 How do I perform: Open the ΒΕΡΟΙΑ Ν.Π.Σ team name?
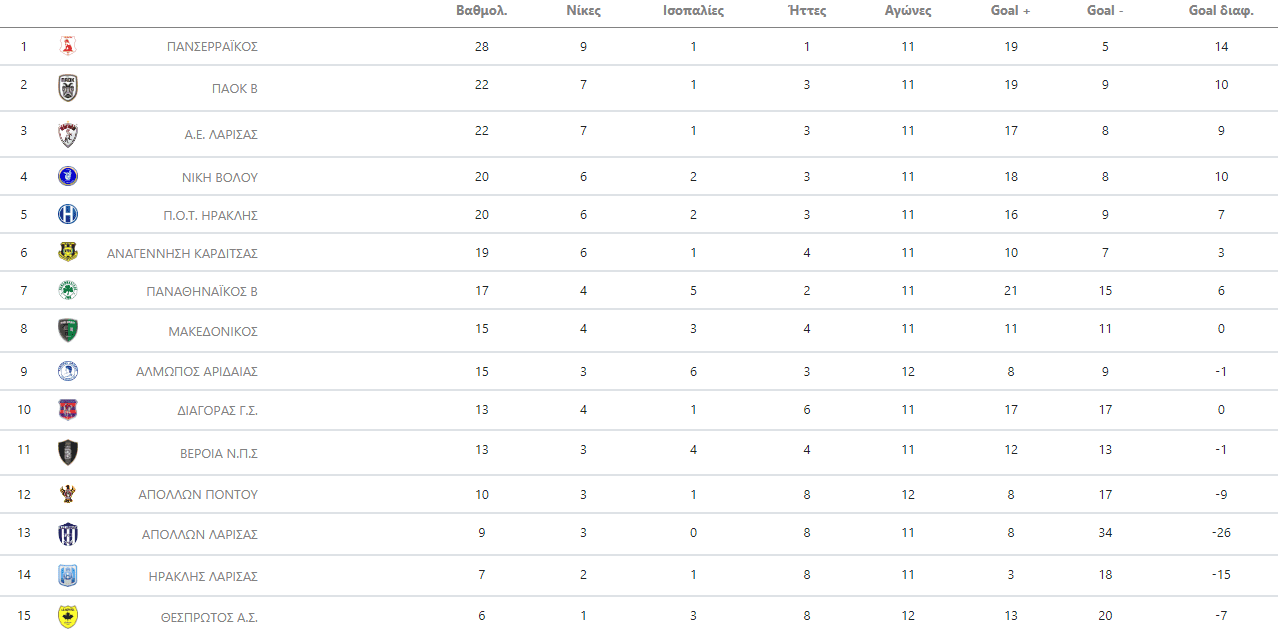click(219, 453)
